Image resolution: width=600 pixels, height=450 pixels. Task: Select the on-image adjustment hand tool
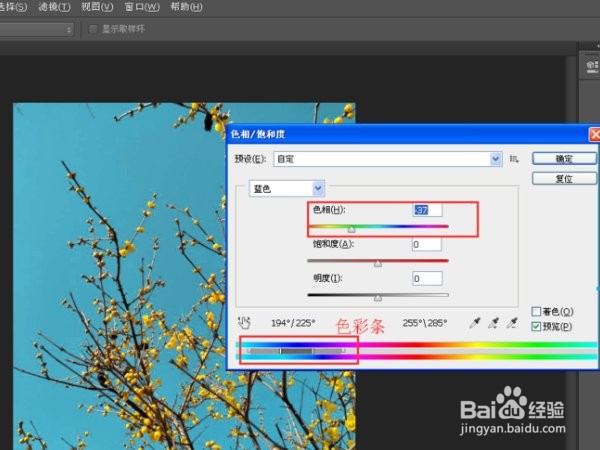pos(244,323)
